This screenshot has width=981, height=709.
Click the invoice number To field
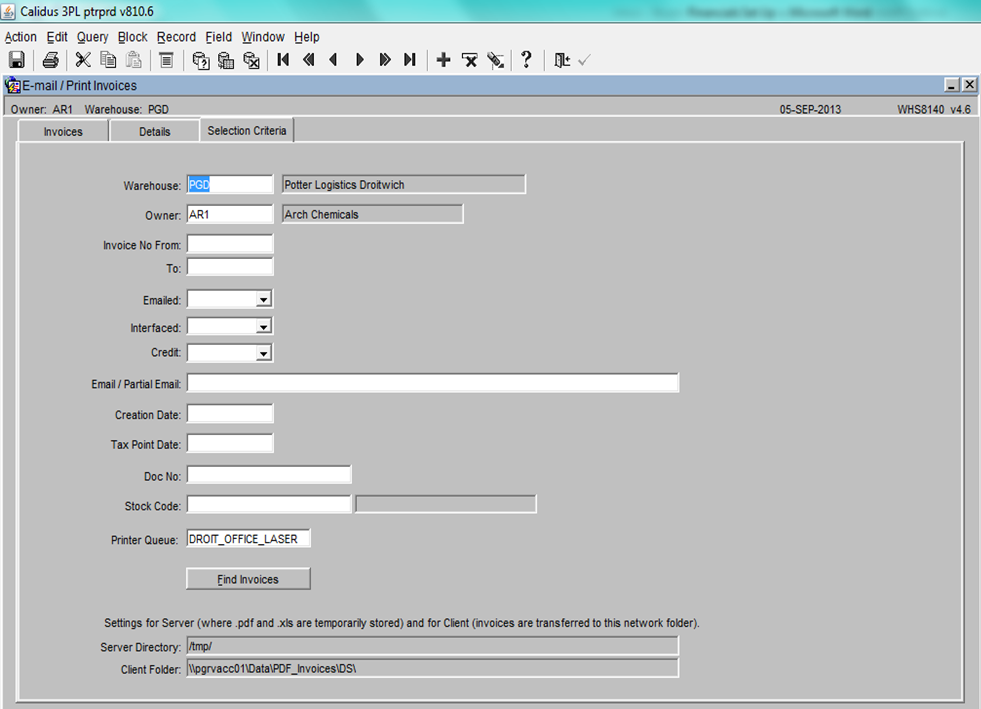coord(230,267)
